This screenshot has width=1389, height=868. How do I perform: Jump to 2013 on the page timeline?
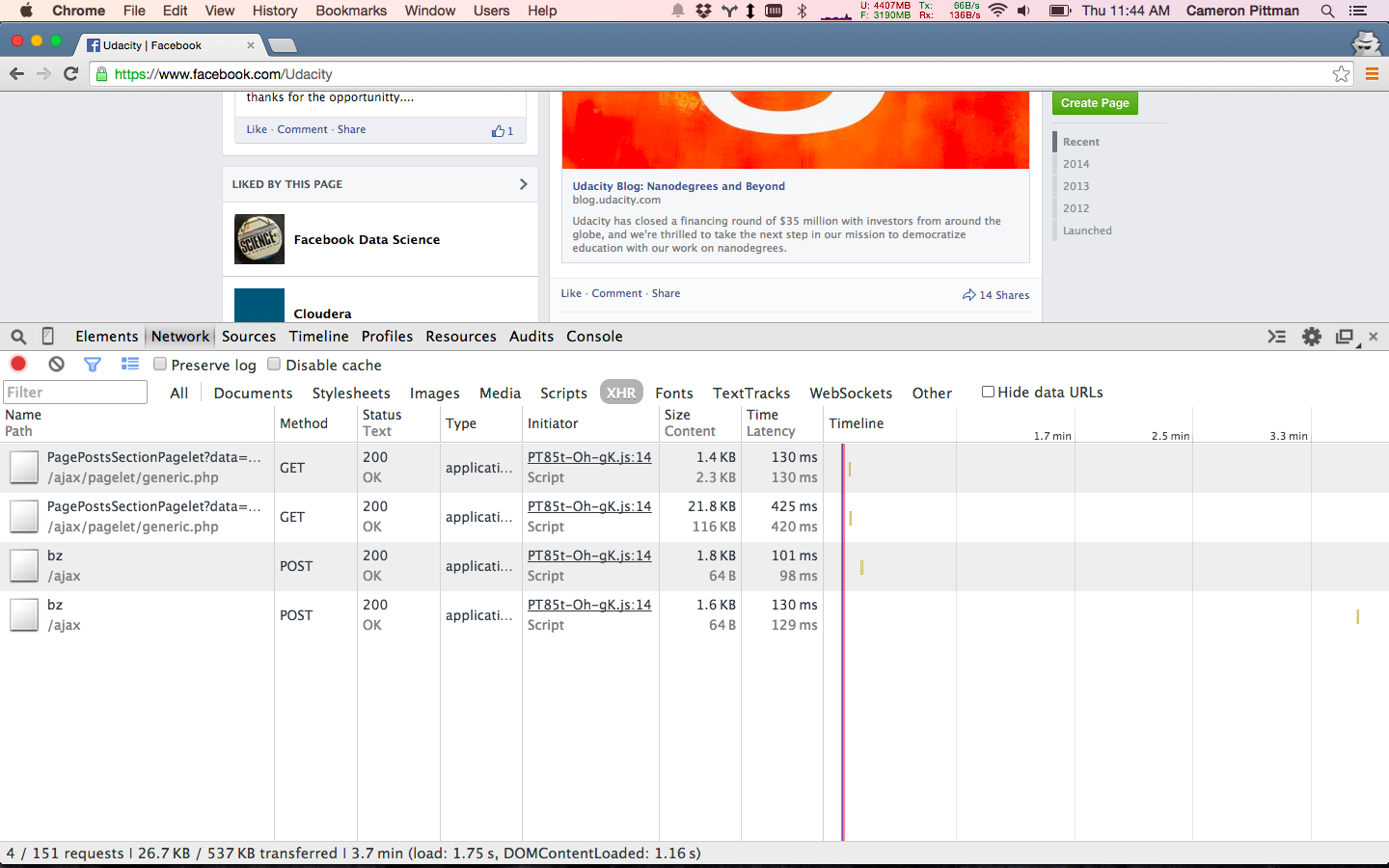[x=1076, y=186]
